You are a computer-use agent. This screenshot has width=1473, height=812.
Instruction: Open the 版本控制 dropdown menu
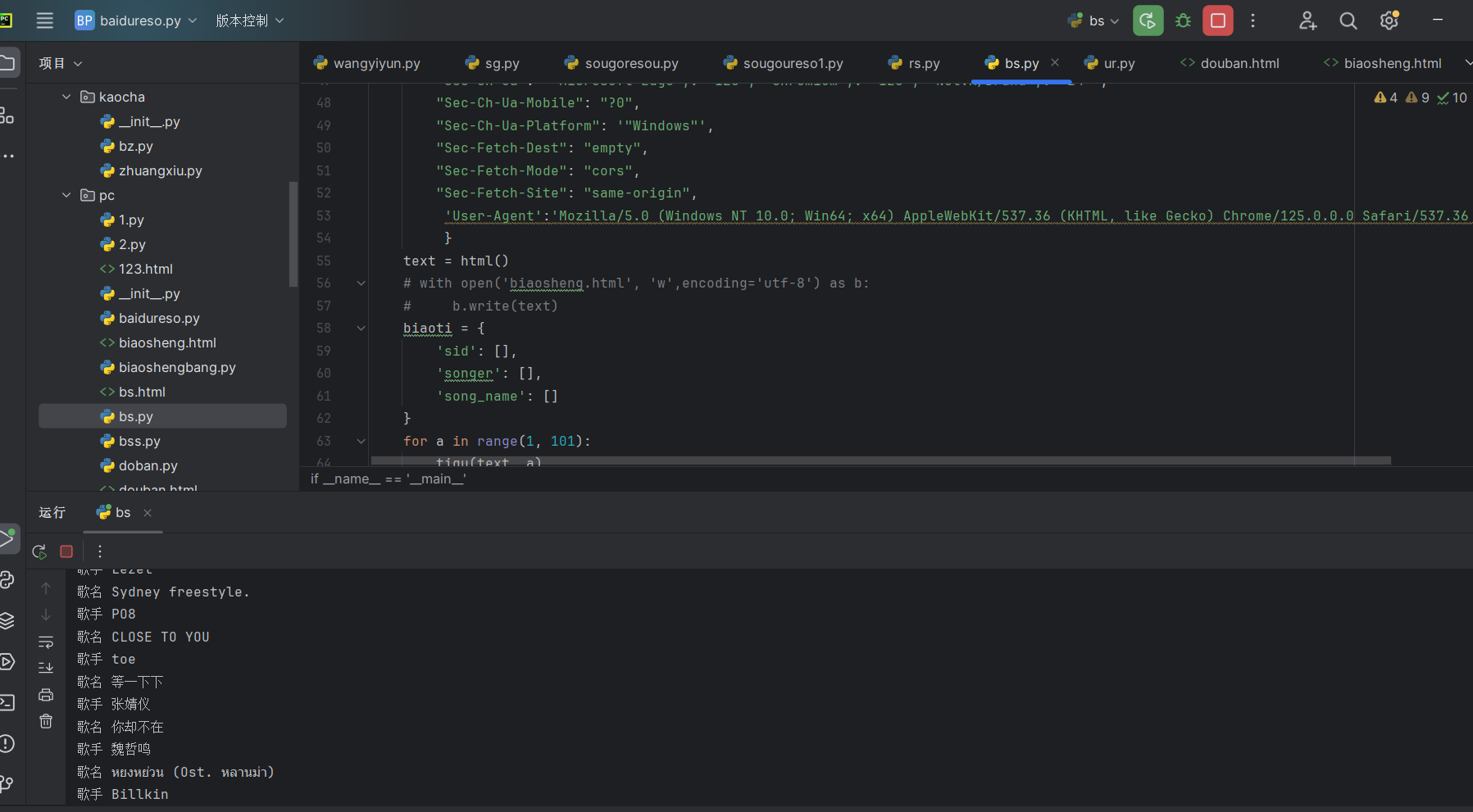point(249,20)
